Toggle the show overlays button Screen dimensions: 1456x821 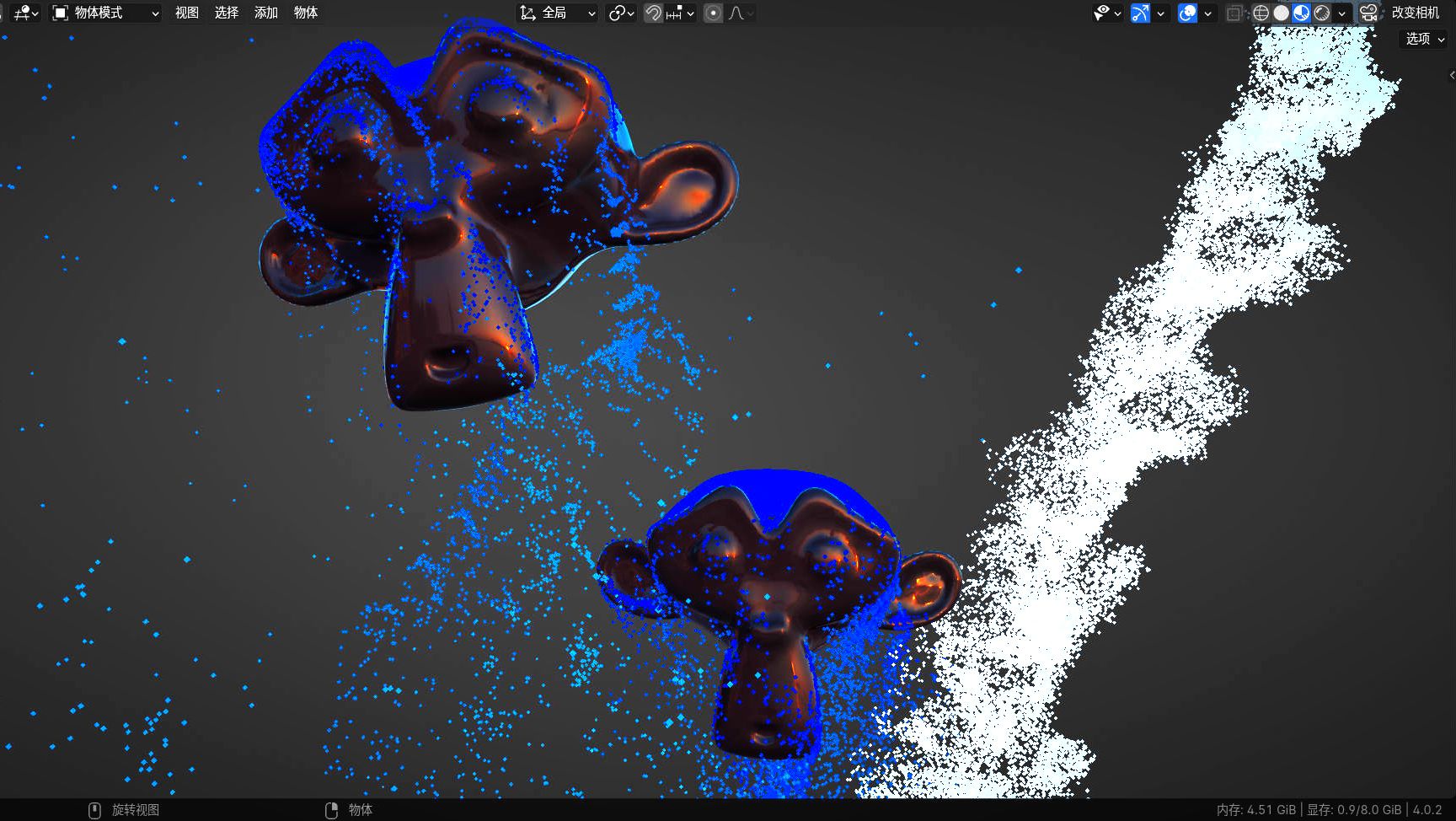(1187, 13)
